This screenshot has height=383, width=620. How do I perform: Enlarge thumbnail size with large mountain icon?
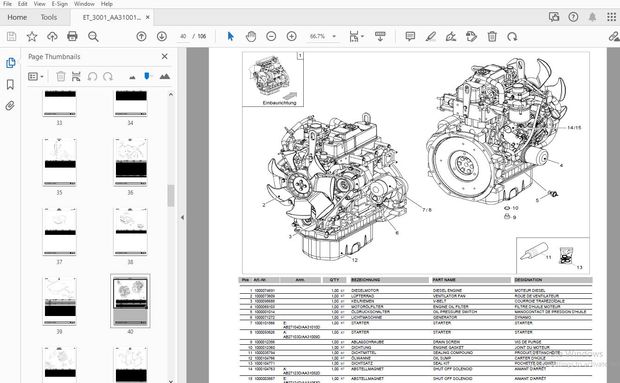coord(164,76)
